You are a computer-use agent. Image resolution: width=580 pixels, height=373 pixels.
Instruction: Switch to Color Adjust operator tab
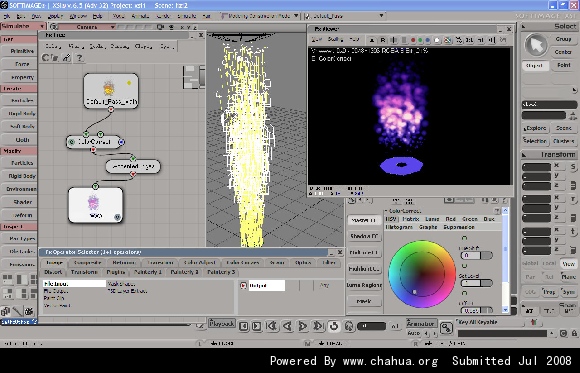(x=200, y=262)
